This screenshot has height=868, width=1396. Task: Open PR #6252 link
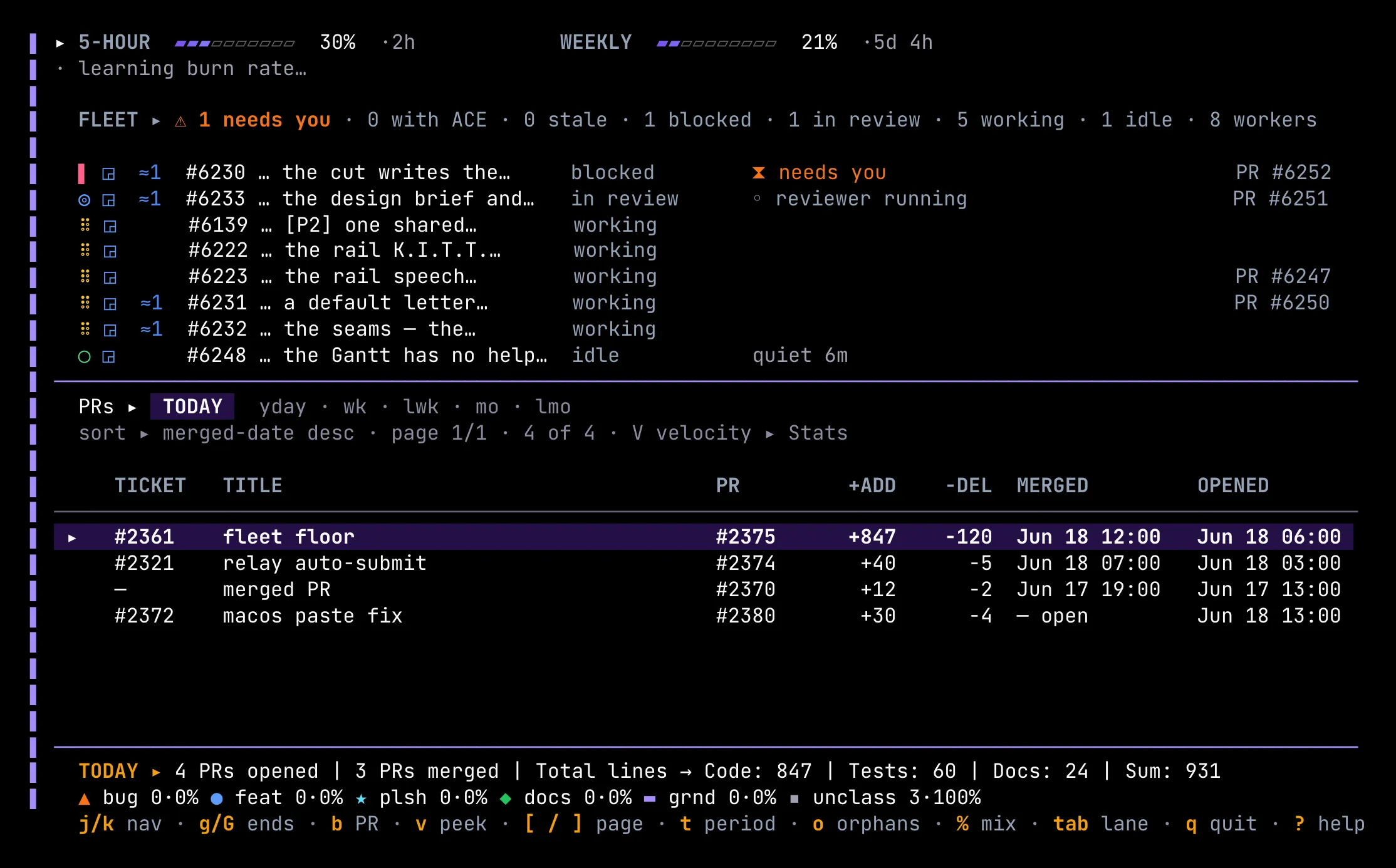1283,173
